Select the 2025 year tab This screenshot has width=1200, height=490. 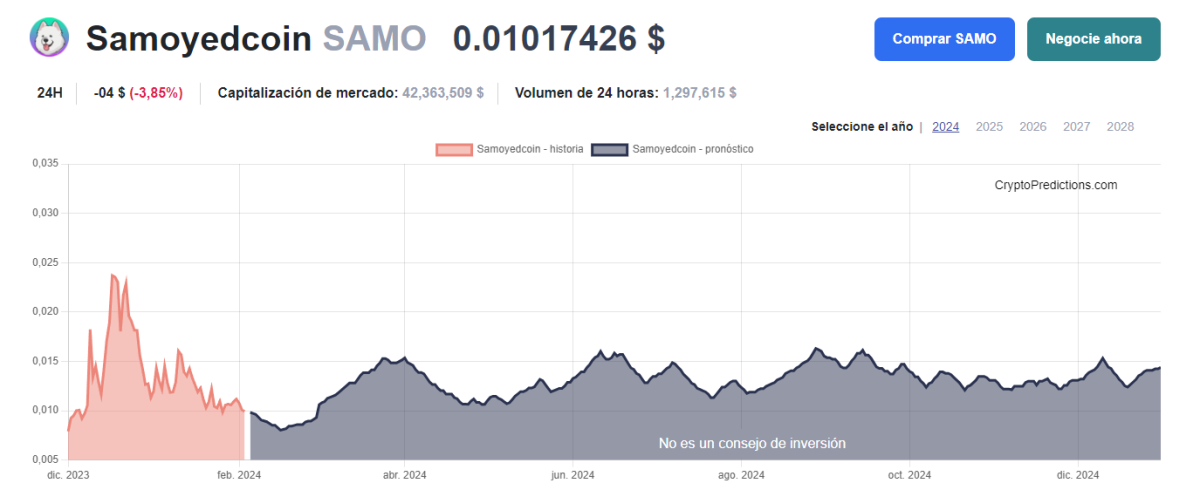click(x=989, y=127)
